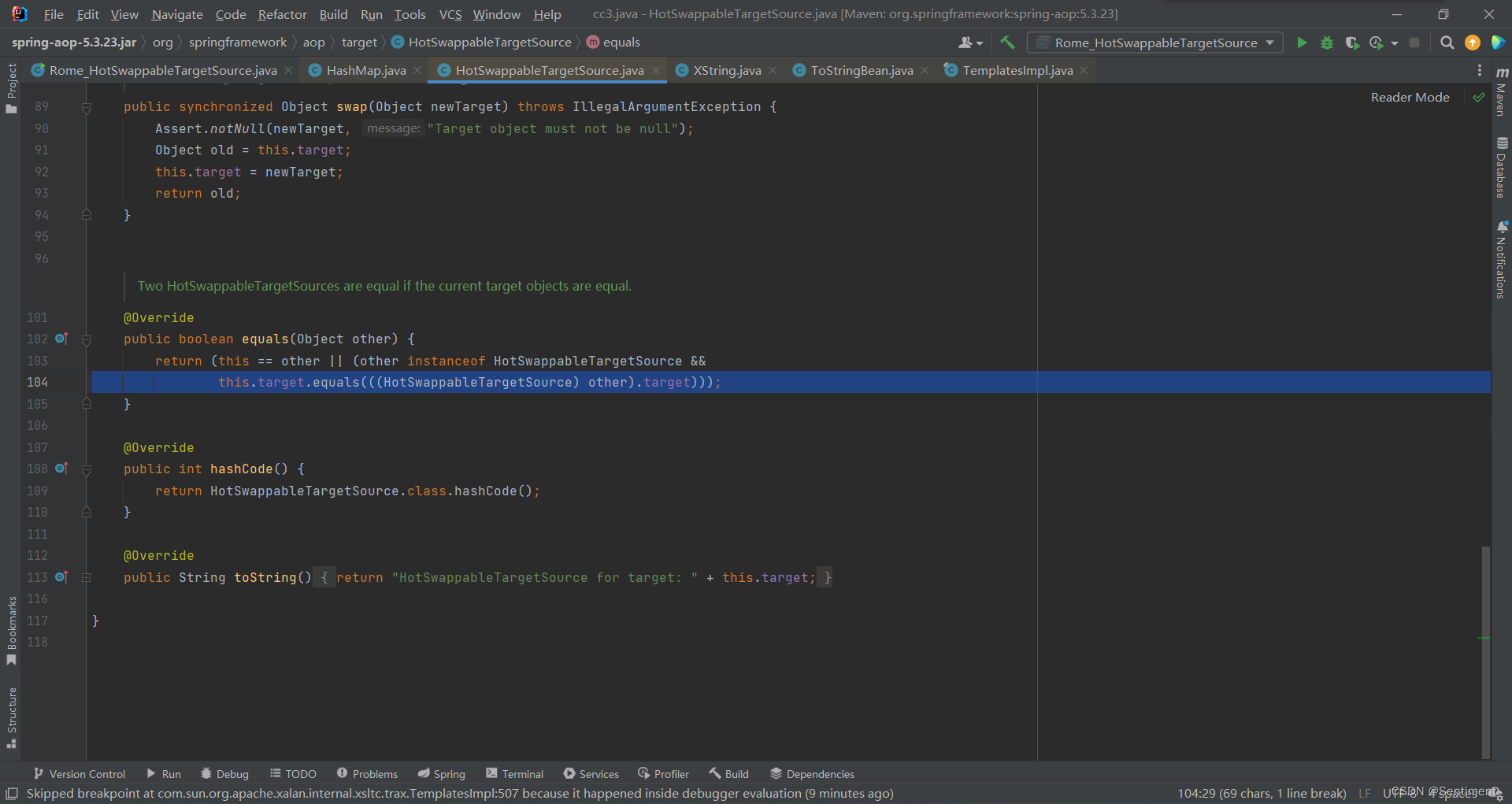Collapse the swap method at line 89
Screen dimensions: 1512x804
(87, 107)
